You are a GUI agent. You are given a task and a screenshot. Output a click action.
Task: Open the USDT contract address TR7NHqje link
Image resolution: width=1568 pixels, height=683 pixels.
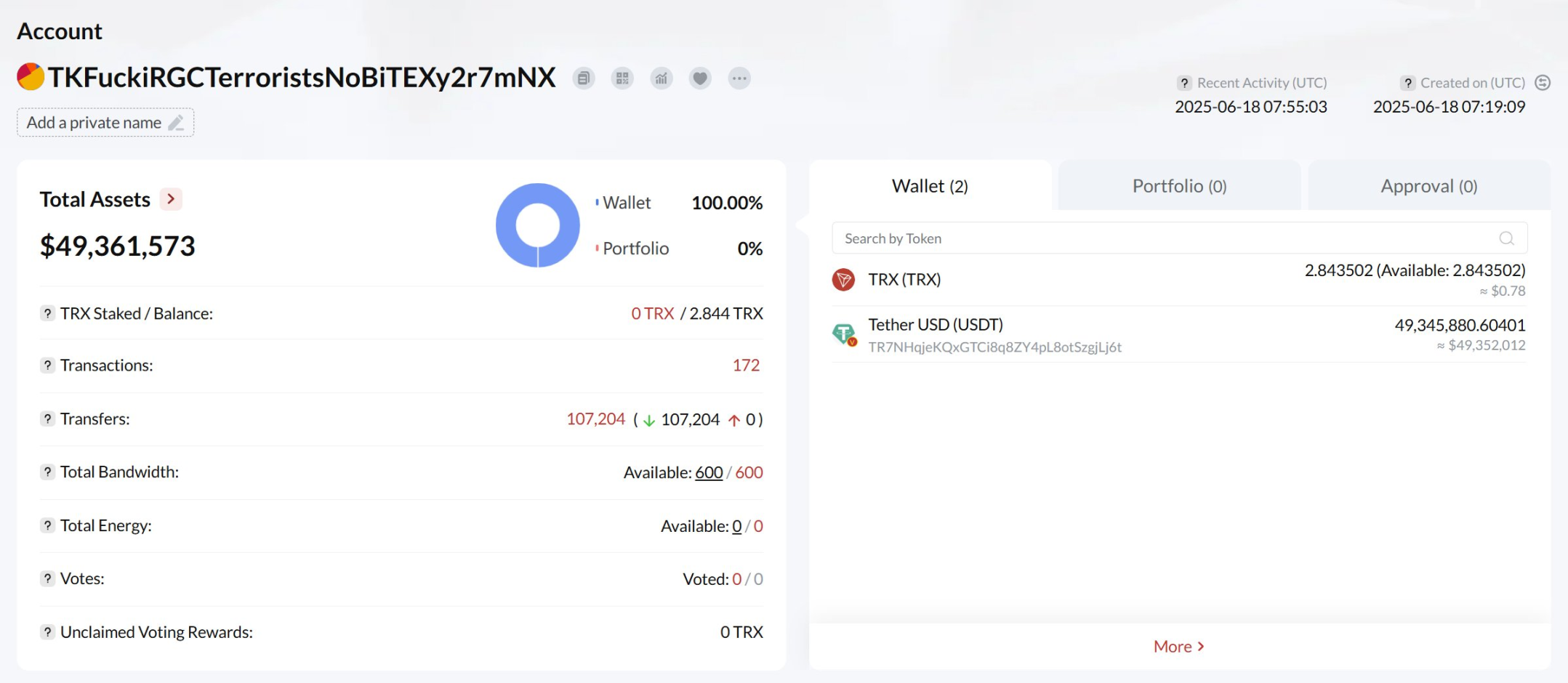pyautogui.click(x=994, y=347)
